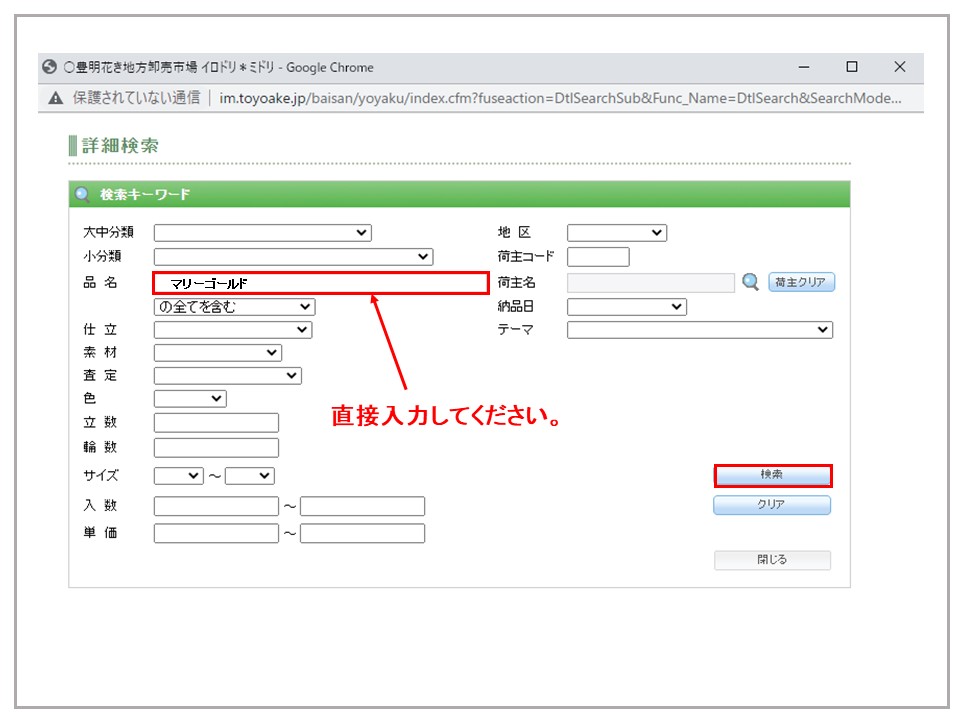Click the security warning icon in address bar
This screenshot has height=720, width=960.
(55, 98)
